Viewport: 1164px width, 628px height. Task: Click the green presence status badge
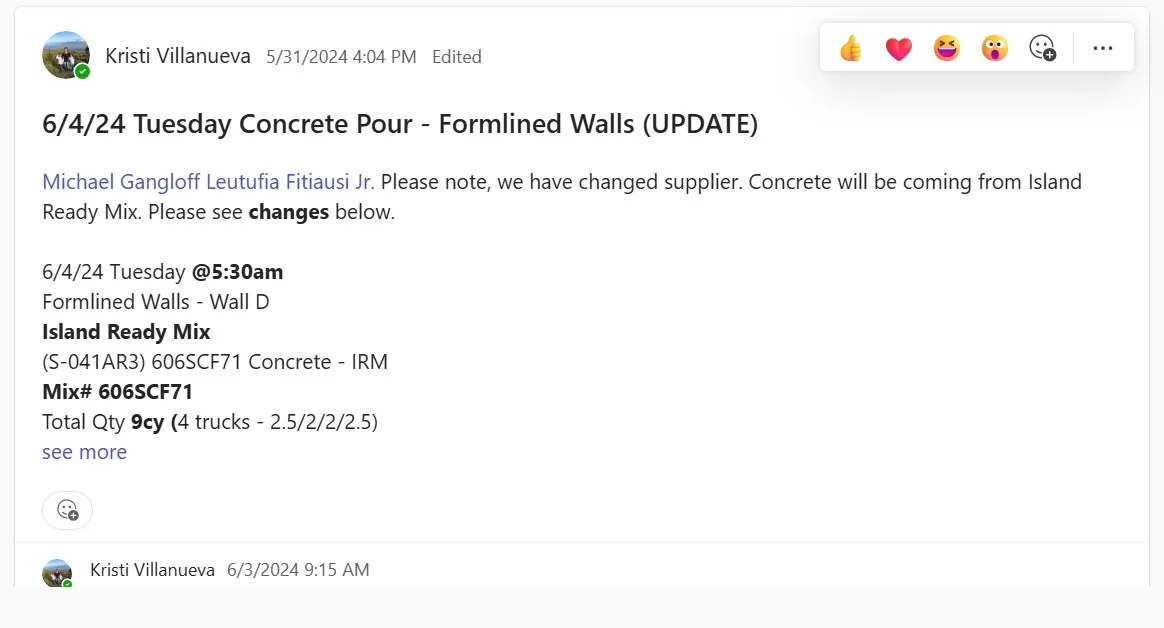click(x=82, y=71)
